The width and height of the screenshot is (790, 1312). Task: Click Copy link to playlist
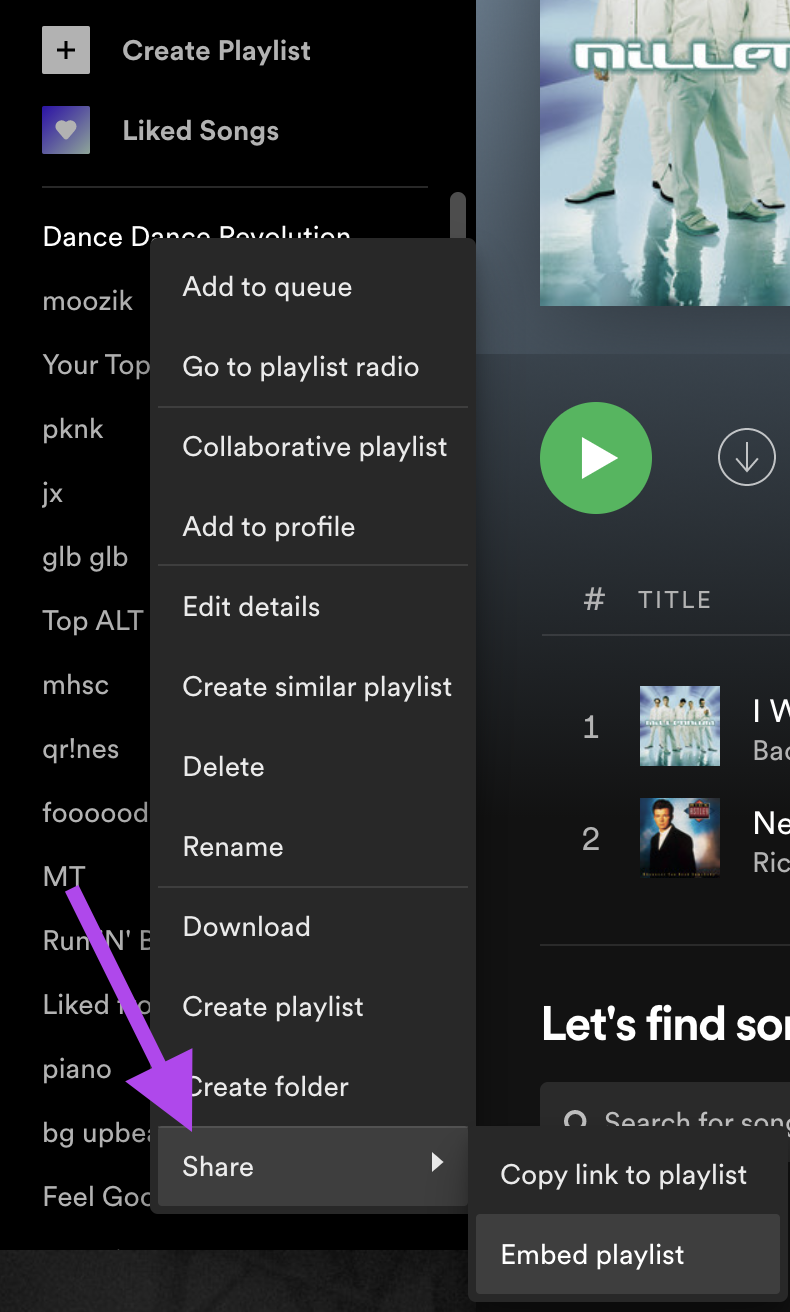click(x=627, y=1175)
